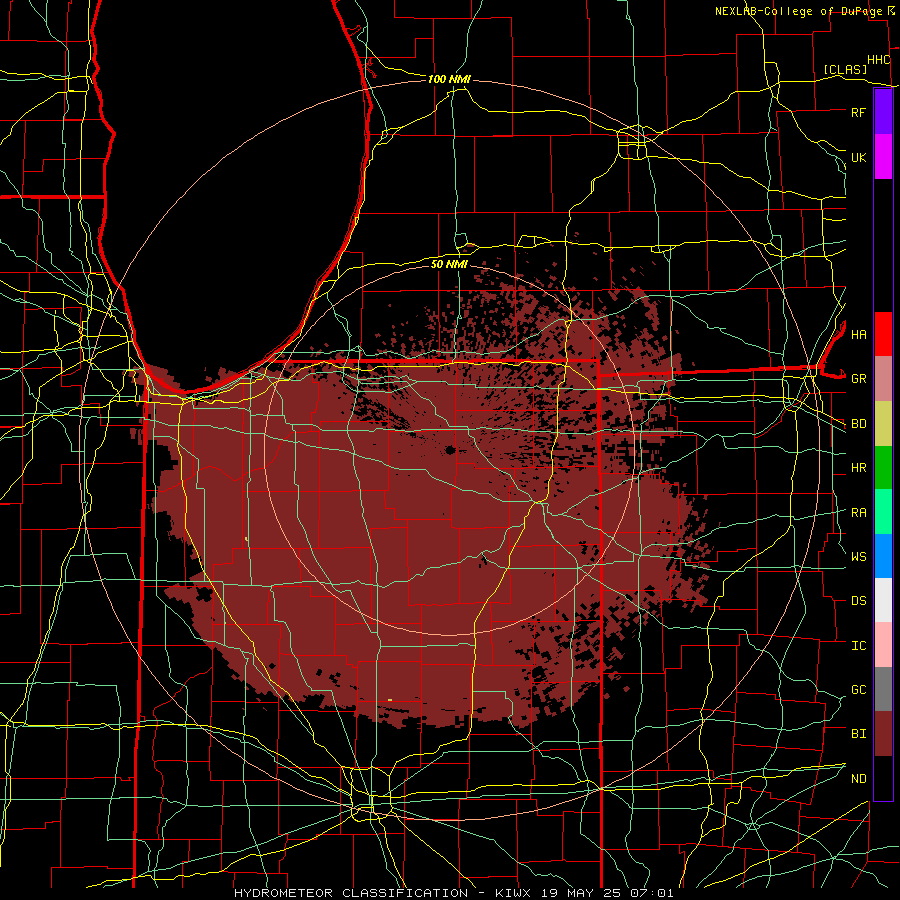
Task: Click the BD legend label
Action: click(x=858, y=424)
